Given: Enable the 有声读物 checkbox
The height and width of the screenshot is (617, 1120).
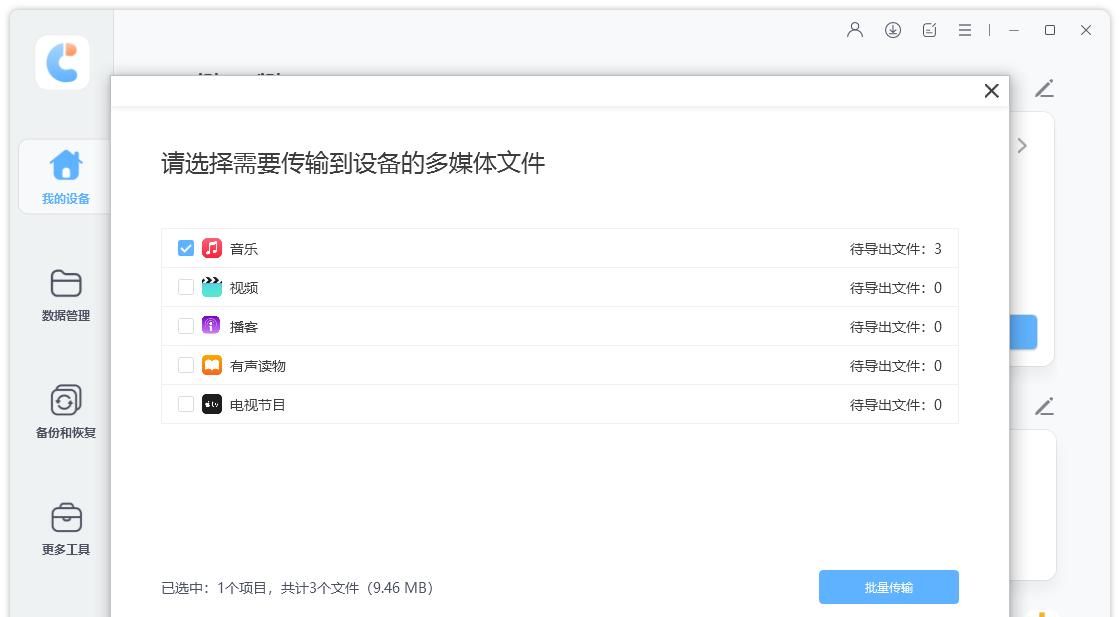Looking at the screenshot, I should [185, 365].
